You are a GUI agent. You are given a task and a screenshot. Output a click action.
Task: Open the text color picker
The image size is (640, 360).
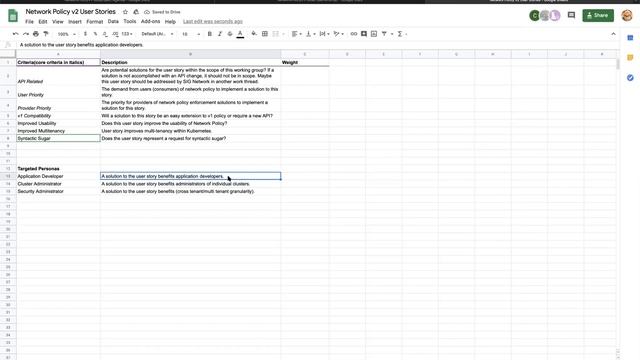point(240,34)
